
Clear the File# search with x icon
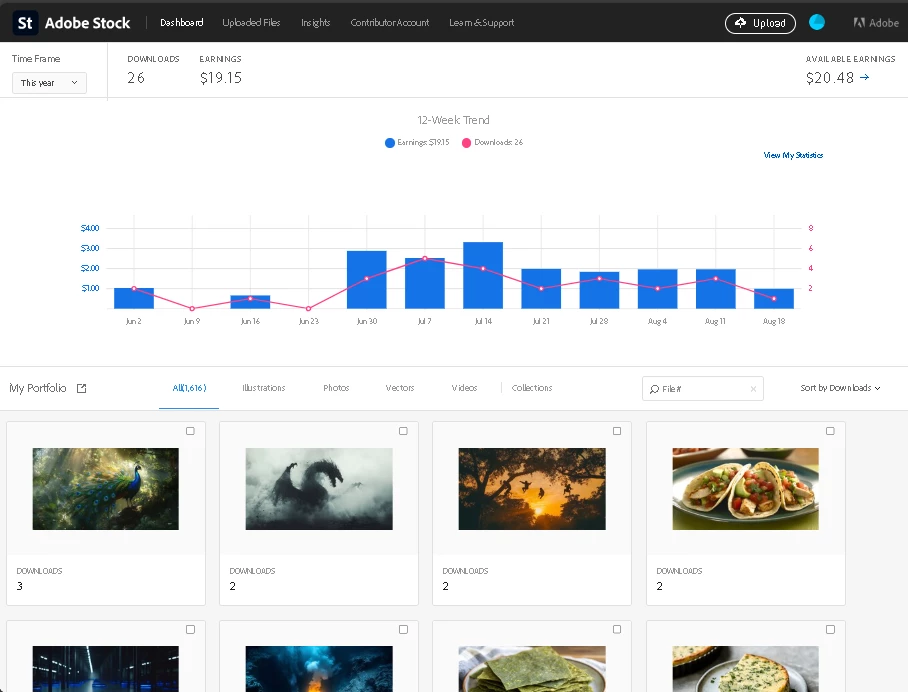[x=753, y=389]
